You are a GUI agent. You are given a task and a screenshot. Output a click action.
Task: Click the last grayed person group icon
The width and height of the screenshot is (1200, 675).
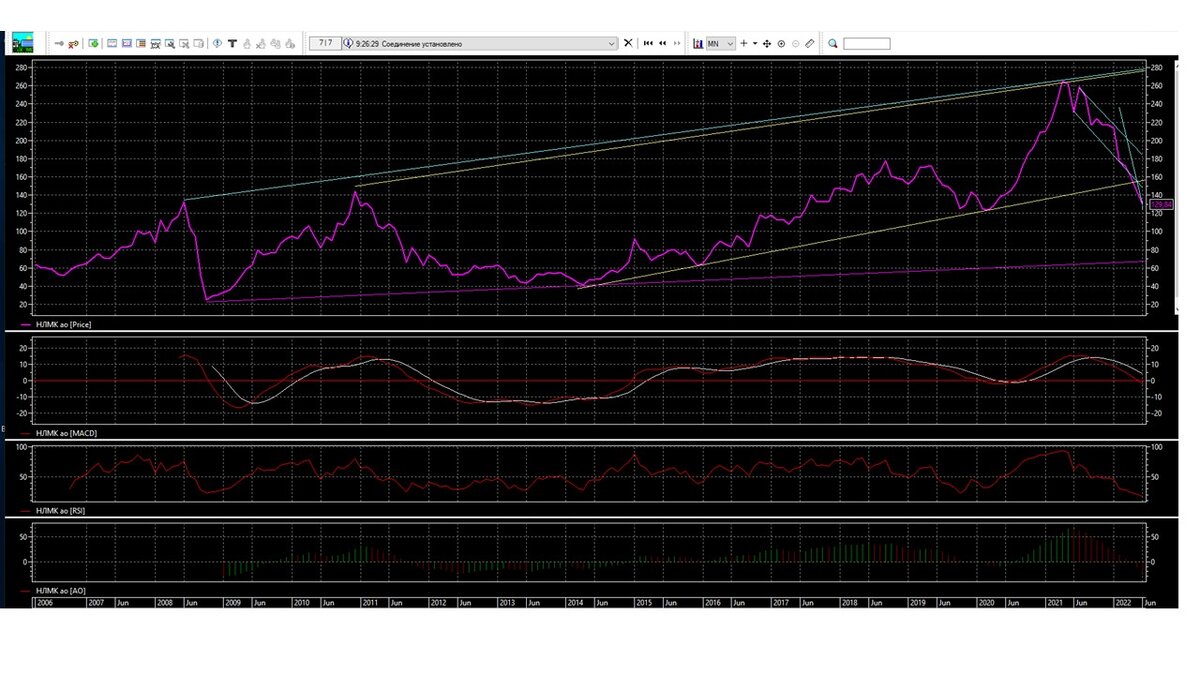(x=289, y=44)
